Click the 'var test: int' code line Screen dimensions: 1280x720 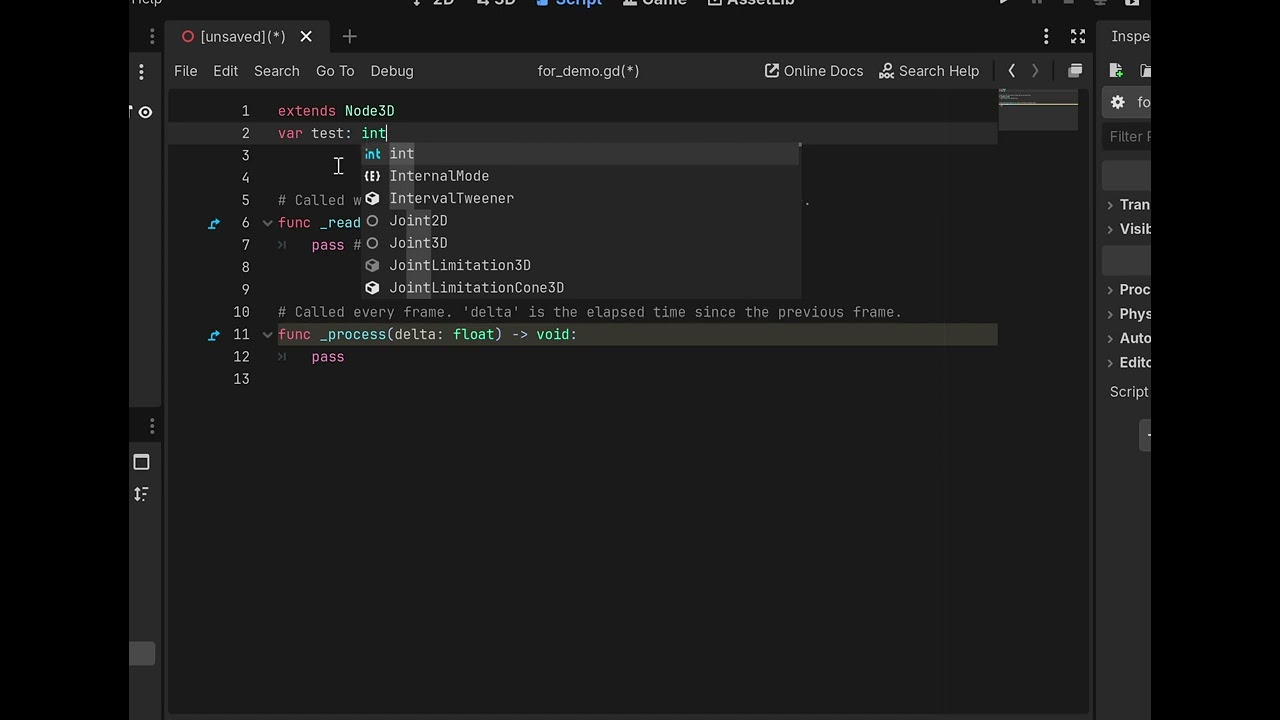click(x=332, y=133)
